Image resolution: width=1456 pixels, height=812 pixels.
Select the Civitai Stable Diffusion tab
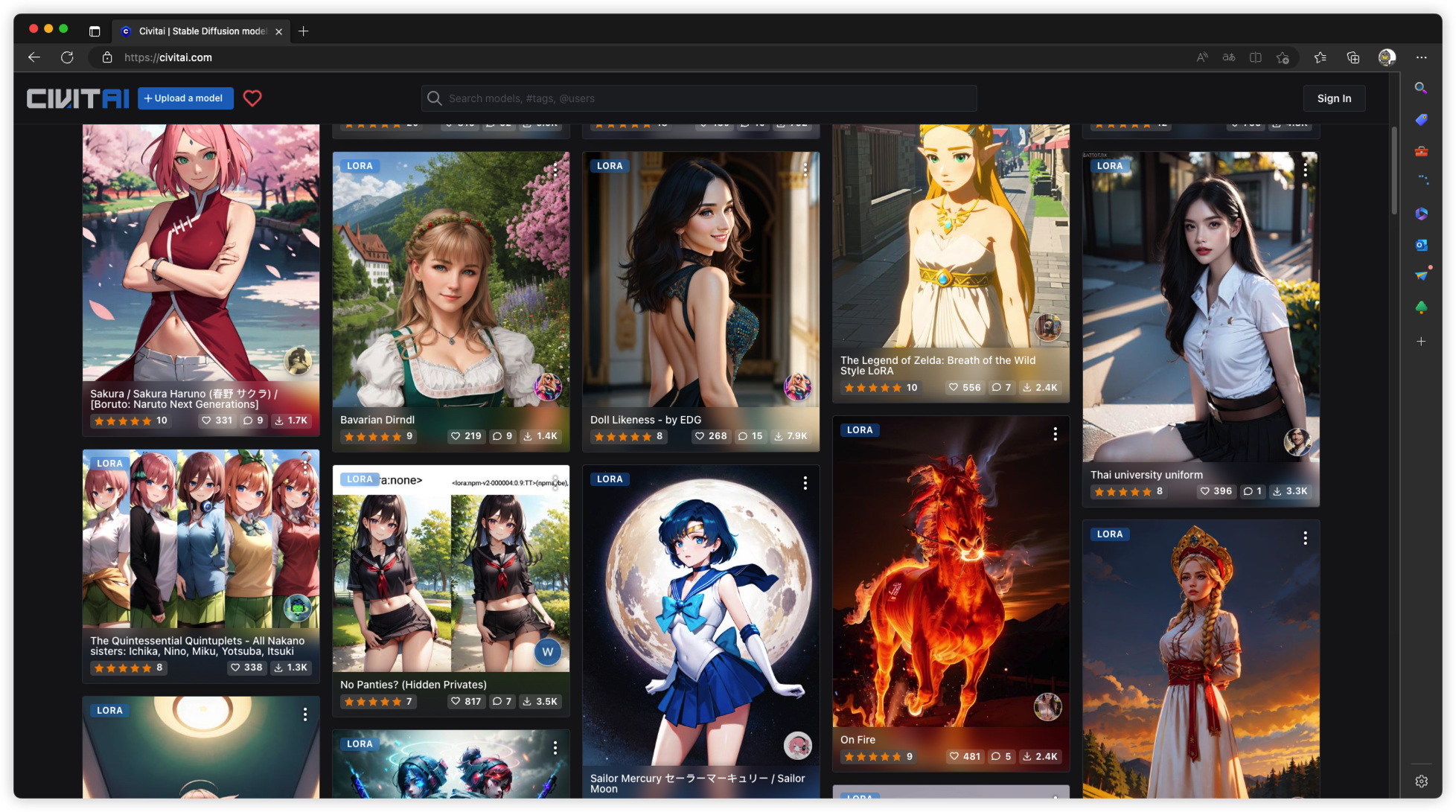202,31
